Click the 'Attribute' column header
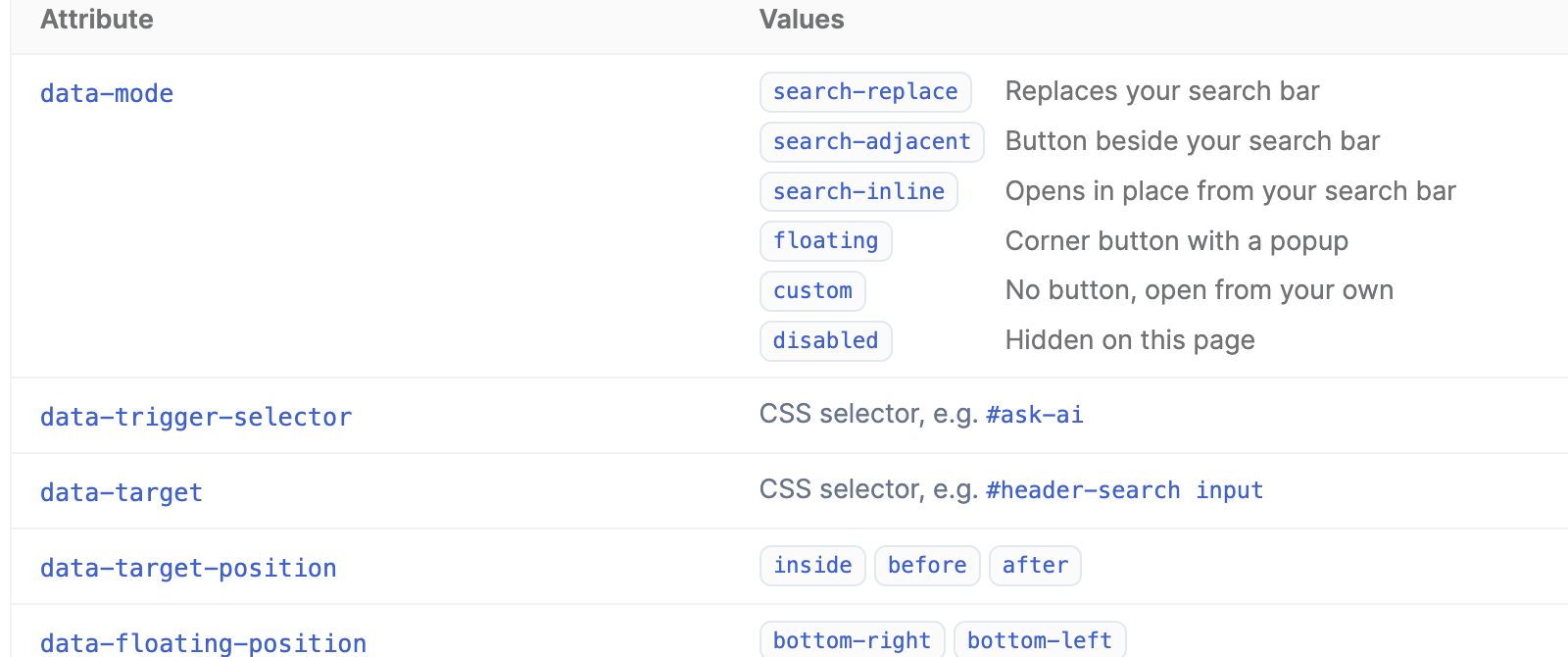This screenshot has width=1568, height=657. pyautogui.click(x=97, y=20)
